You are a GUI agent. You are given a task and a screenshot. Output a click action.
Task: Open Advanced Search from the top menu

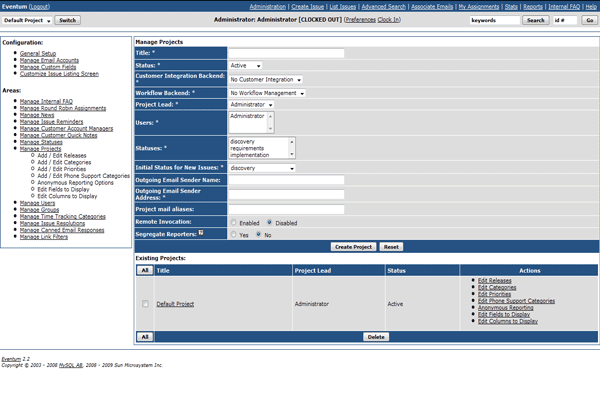383,7
